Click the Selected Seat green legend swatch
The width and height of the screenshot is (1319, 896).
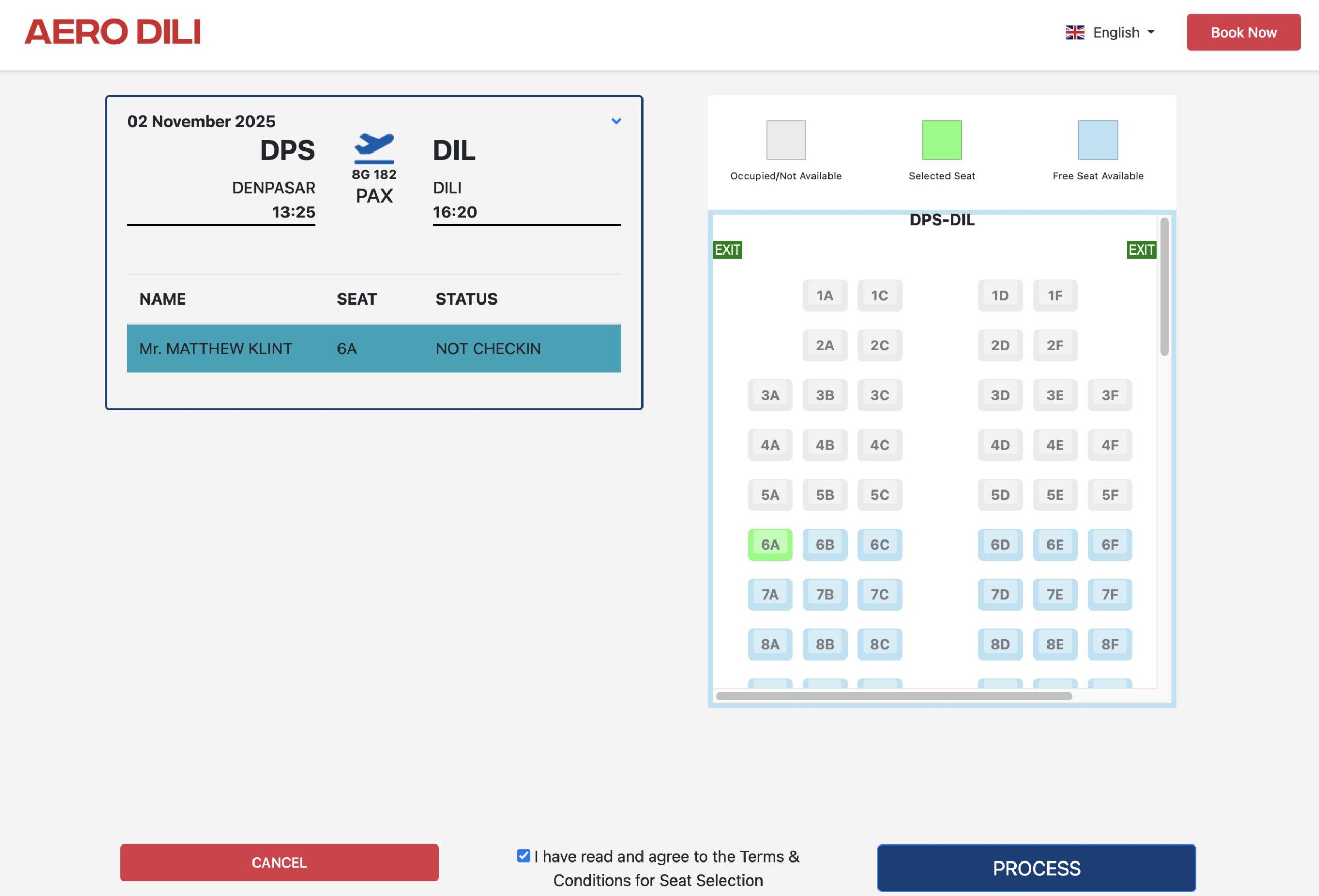tap(941, 140)
